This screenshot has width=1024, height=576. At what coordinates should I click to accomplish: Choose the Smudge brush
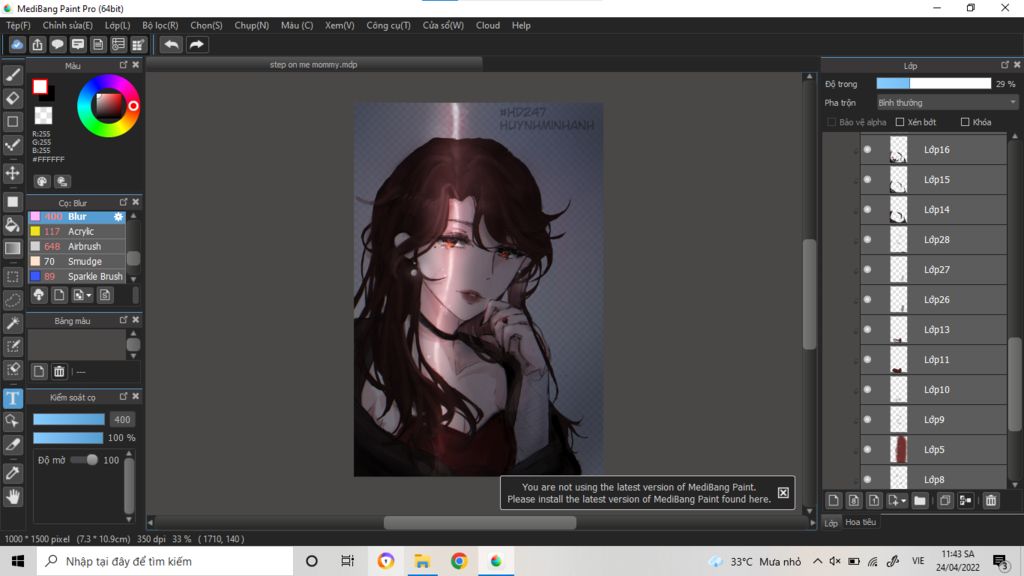point(77,261)
